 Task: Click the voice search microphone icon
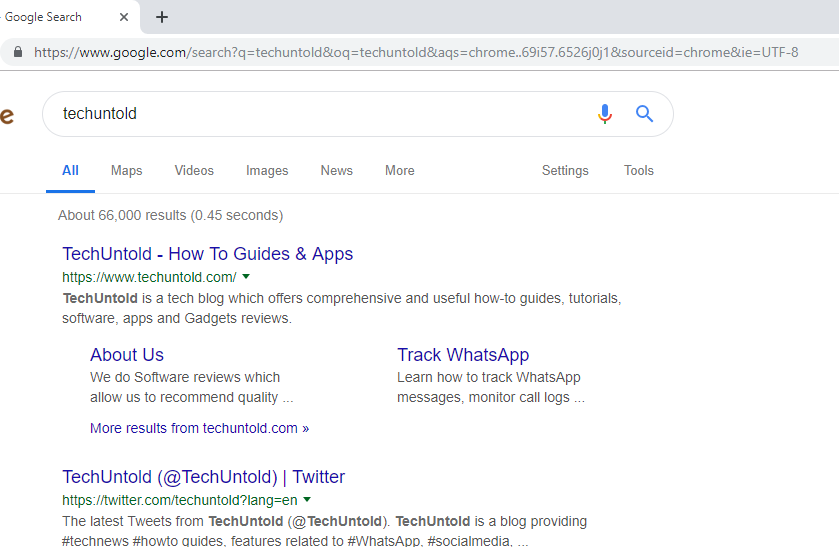[605, 113]
